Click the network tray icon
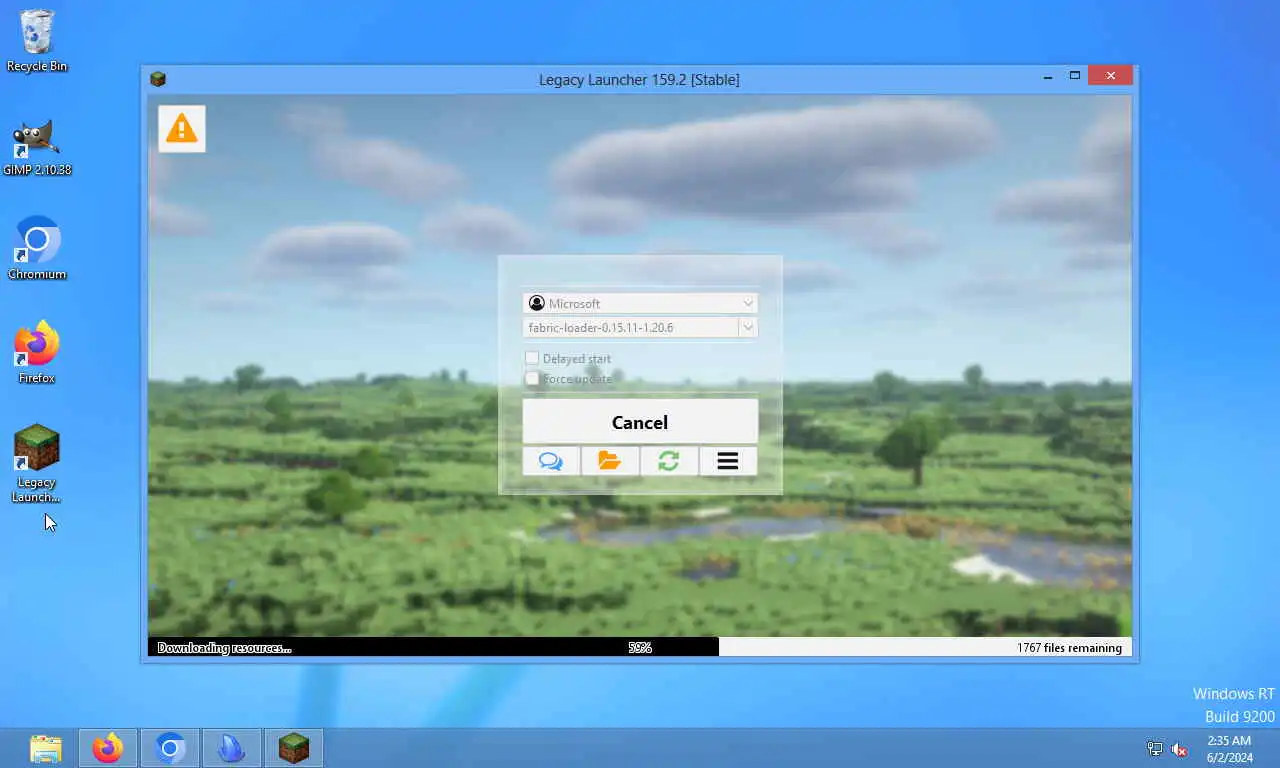Viewport: 1280px width, 768px height. click(x=1155, y=748)
